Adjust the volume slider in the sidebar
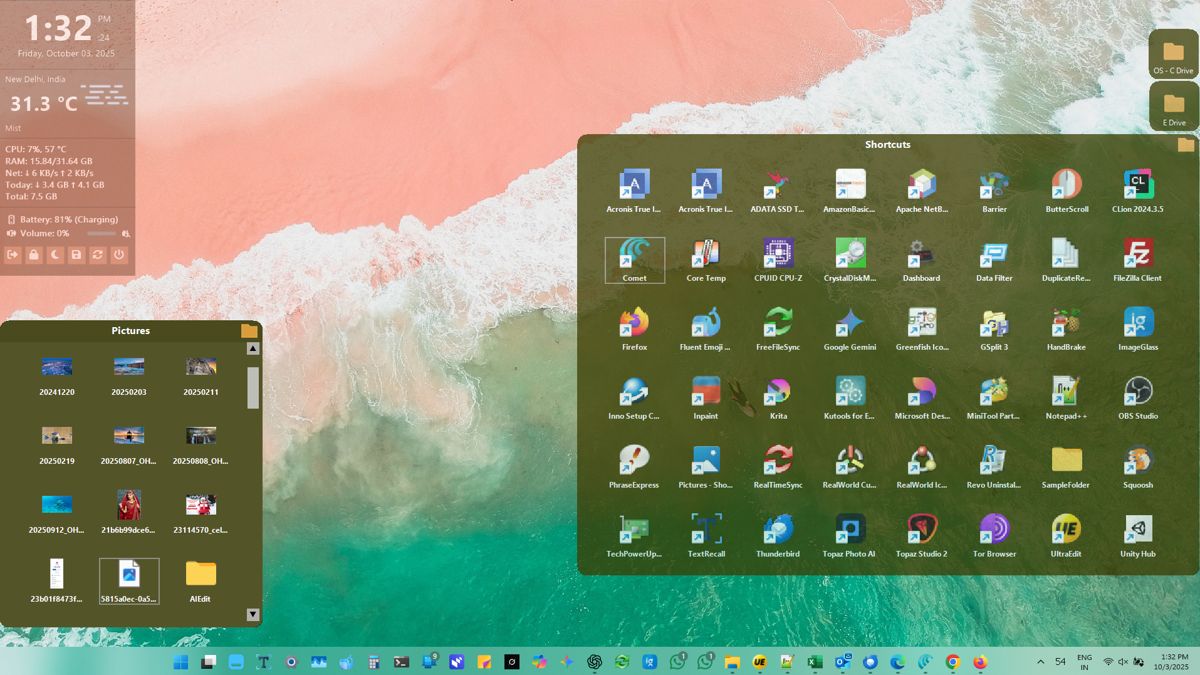The width and height of the screenshot is (1200, 675). 102,233
